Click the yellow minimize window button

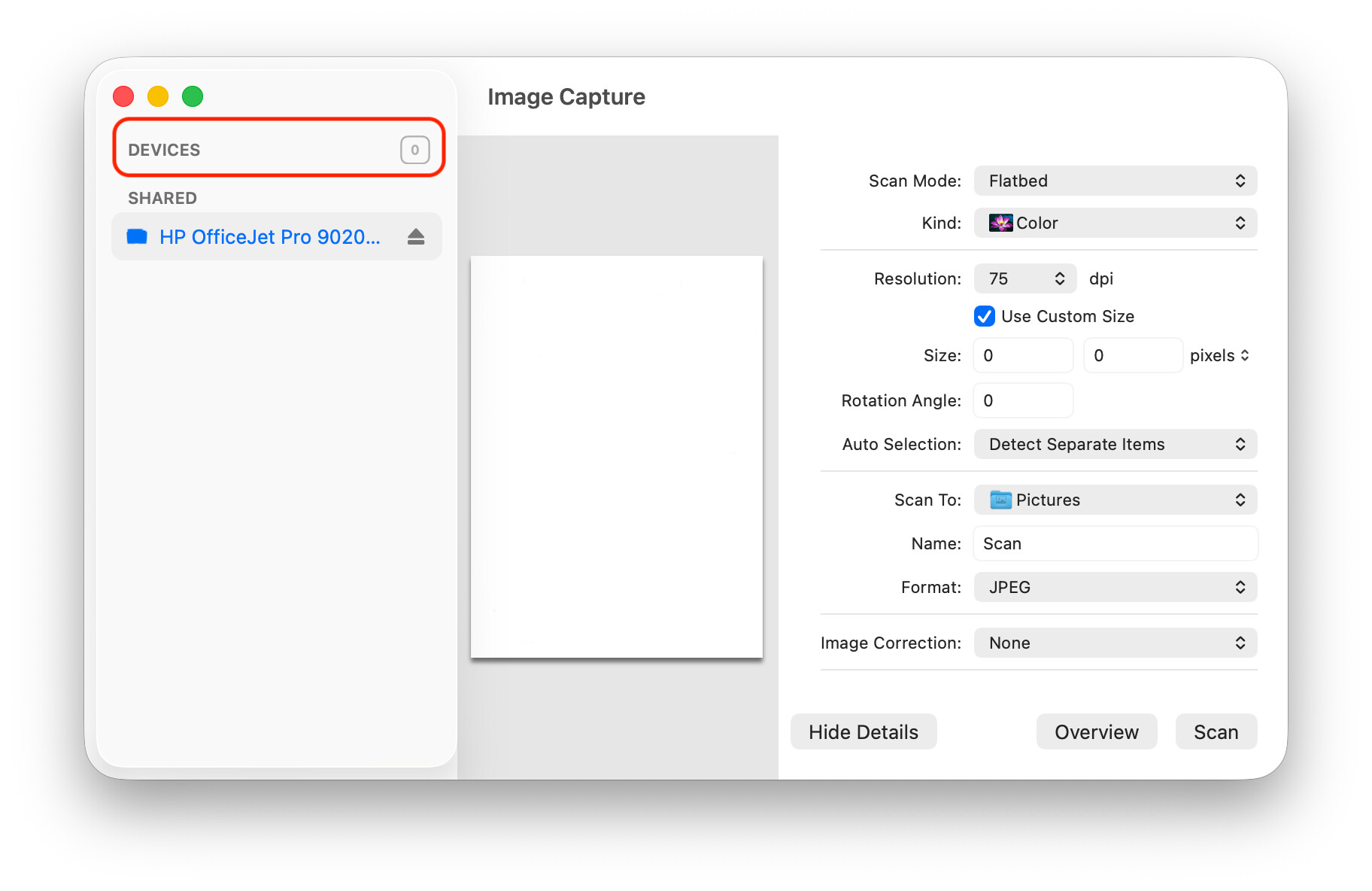(158, 96)
